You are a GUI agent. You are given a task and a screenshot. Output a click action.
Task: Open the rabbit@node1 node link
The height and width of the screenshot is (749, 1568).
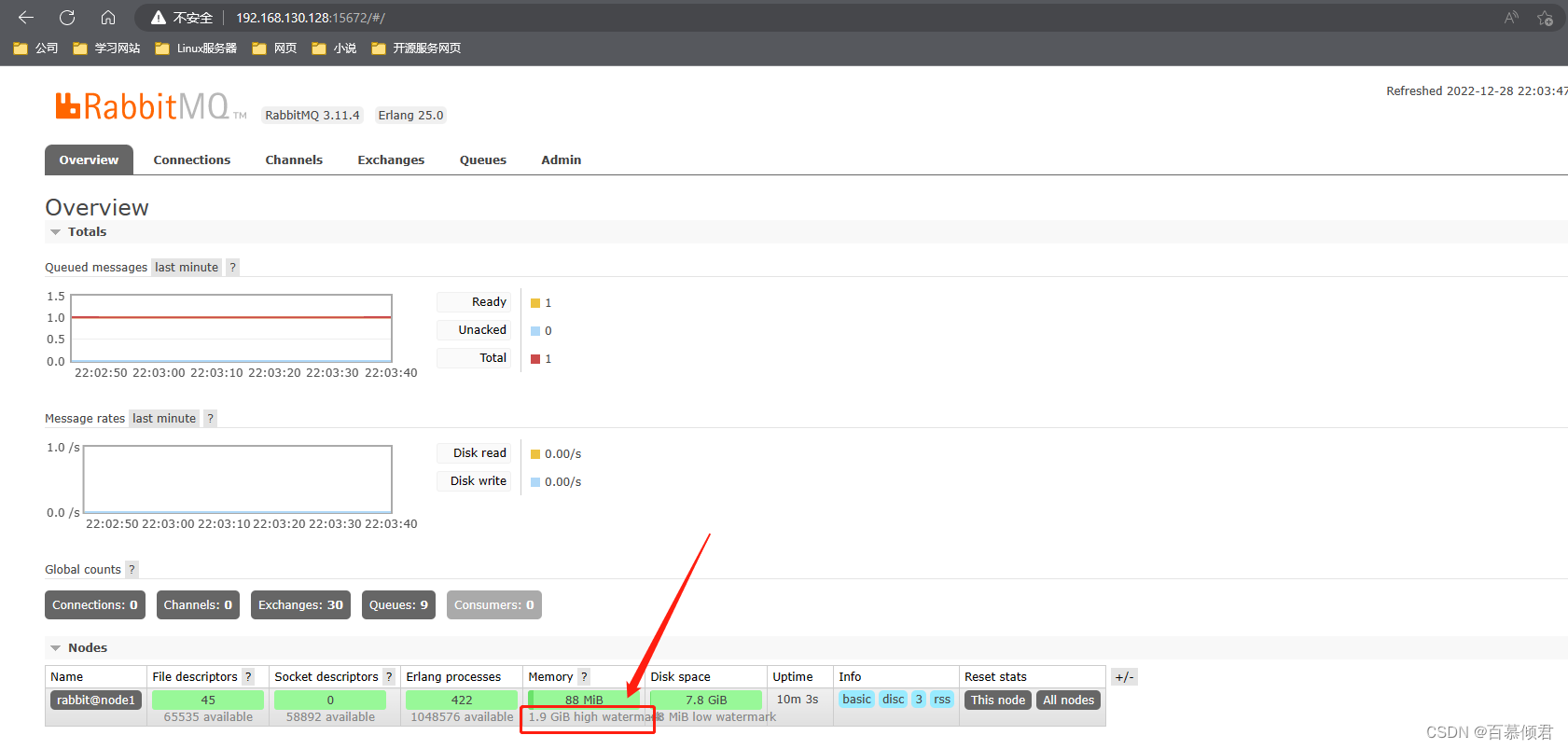(x=96, y=700)
